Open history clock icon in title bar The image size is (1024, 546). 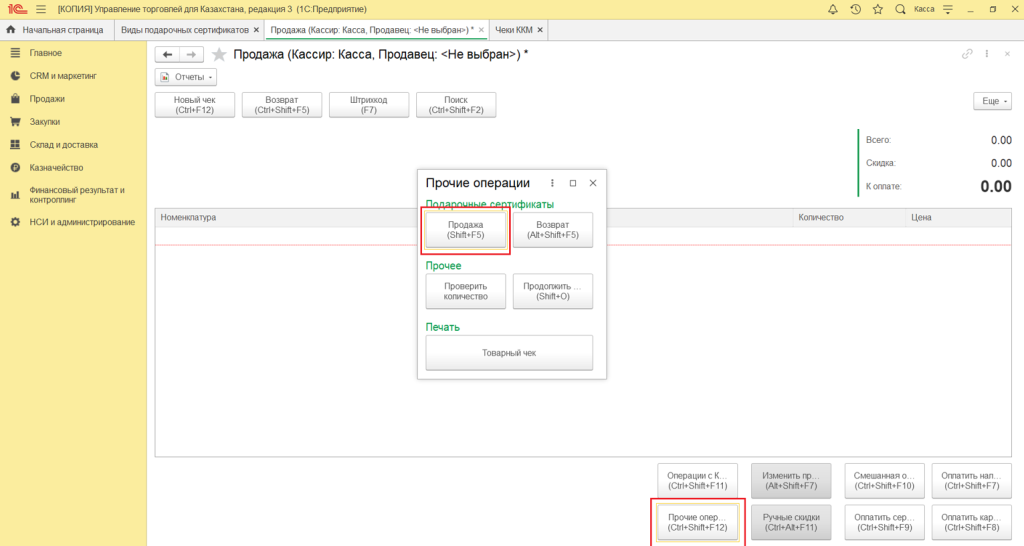(x=856, y=9)
